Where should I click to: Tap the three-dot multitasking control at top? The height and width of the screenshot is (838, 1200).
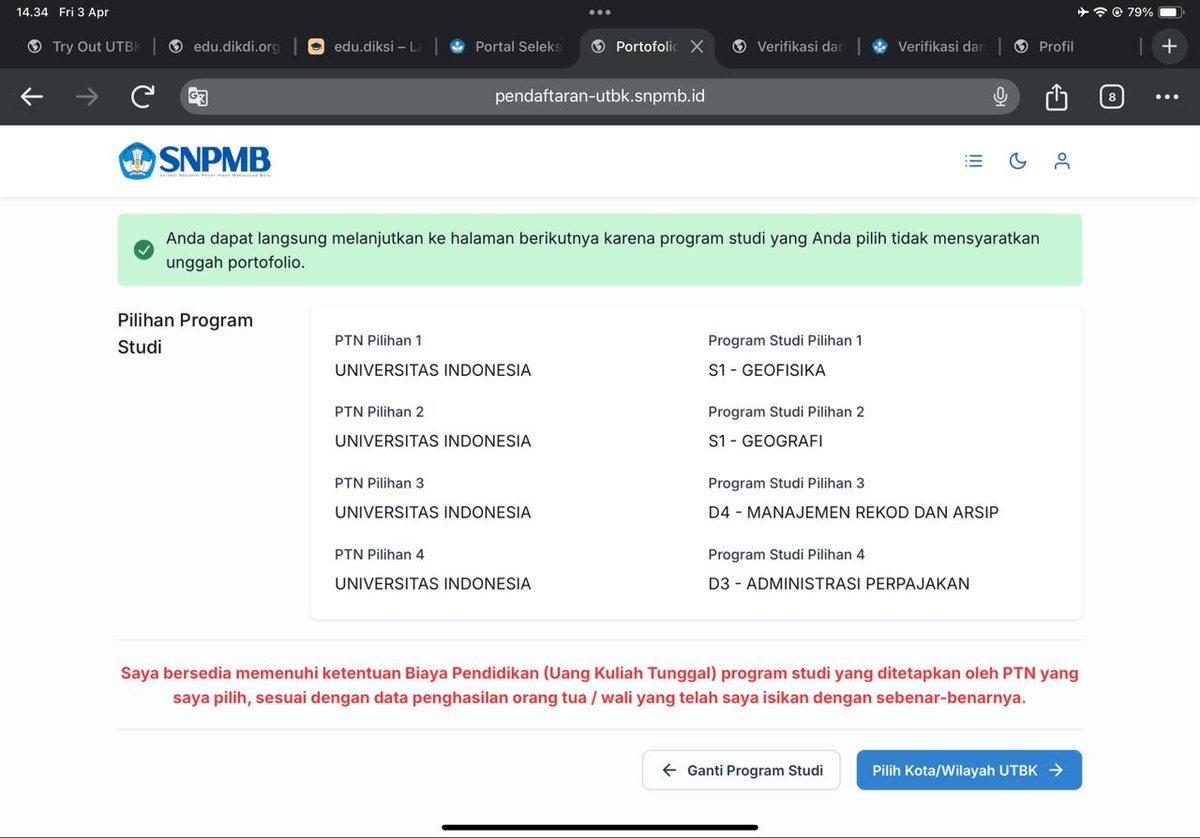click(600, 12)
